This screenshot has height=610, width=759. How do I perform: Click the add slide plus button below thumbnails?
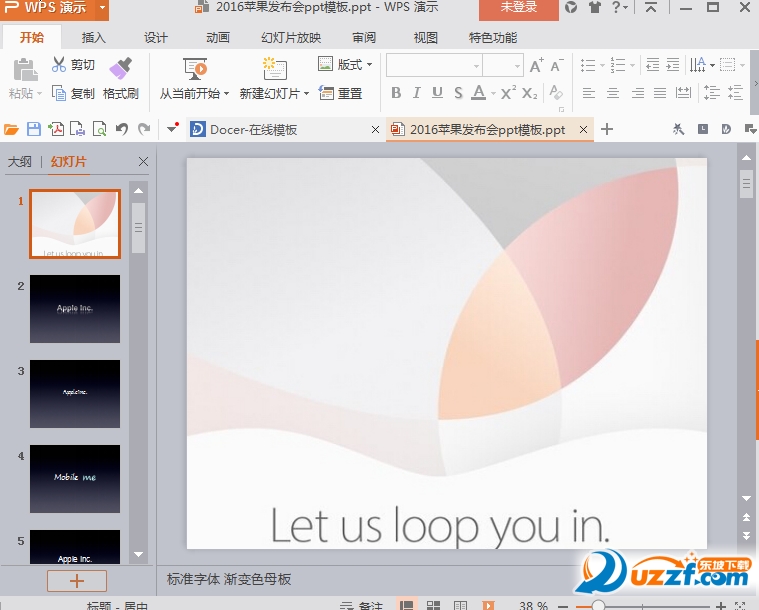(77, 580)
